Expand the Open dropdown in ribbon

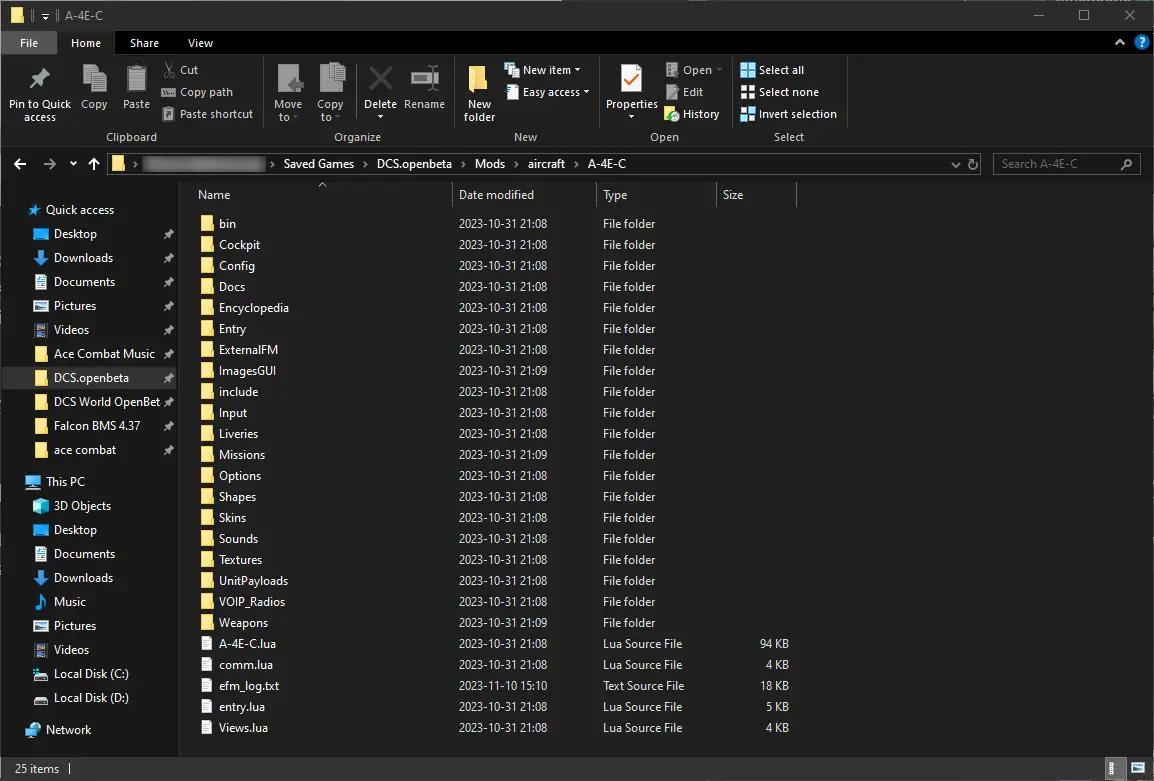point(719,70)
